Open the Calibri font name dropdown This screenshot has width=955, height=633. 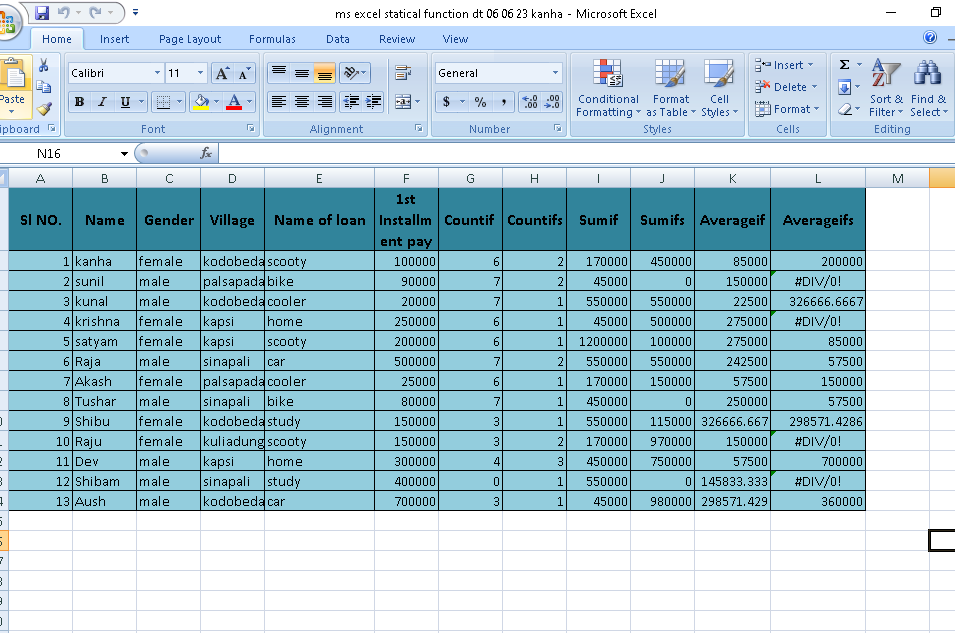pyautogui.click(x=157, y=73)
